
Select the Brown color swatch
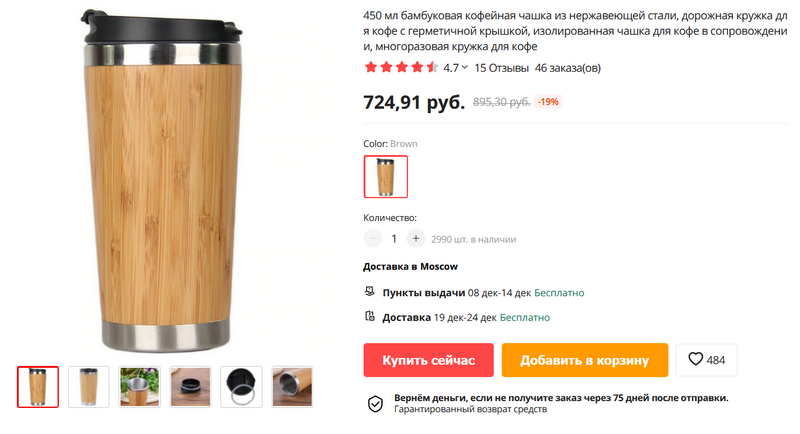coord(386,176)
